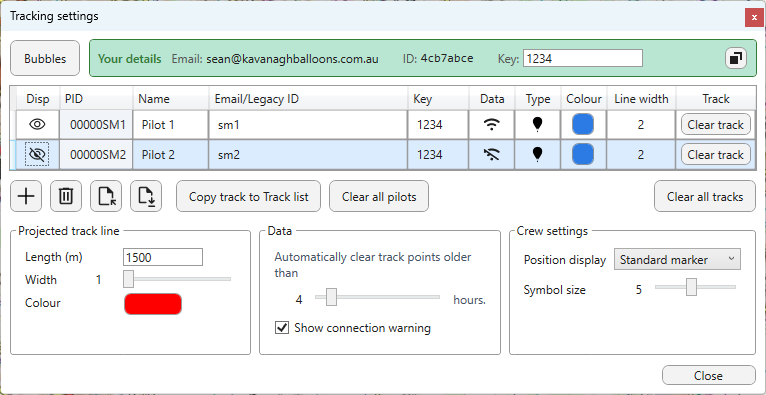Click sm1 Email/Legacy ID cell
This screenshot has width=766, height=395.
(x=308, y=125)
